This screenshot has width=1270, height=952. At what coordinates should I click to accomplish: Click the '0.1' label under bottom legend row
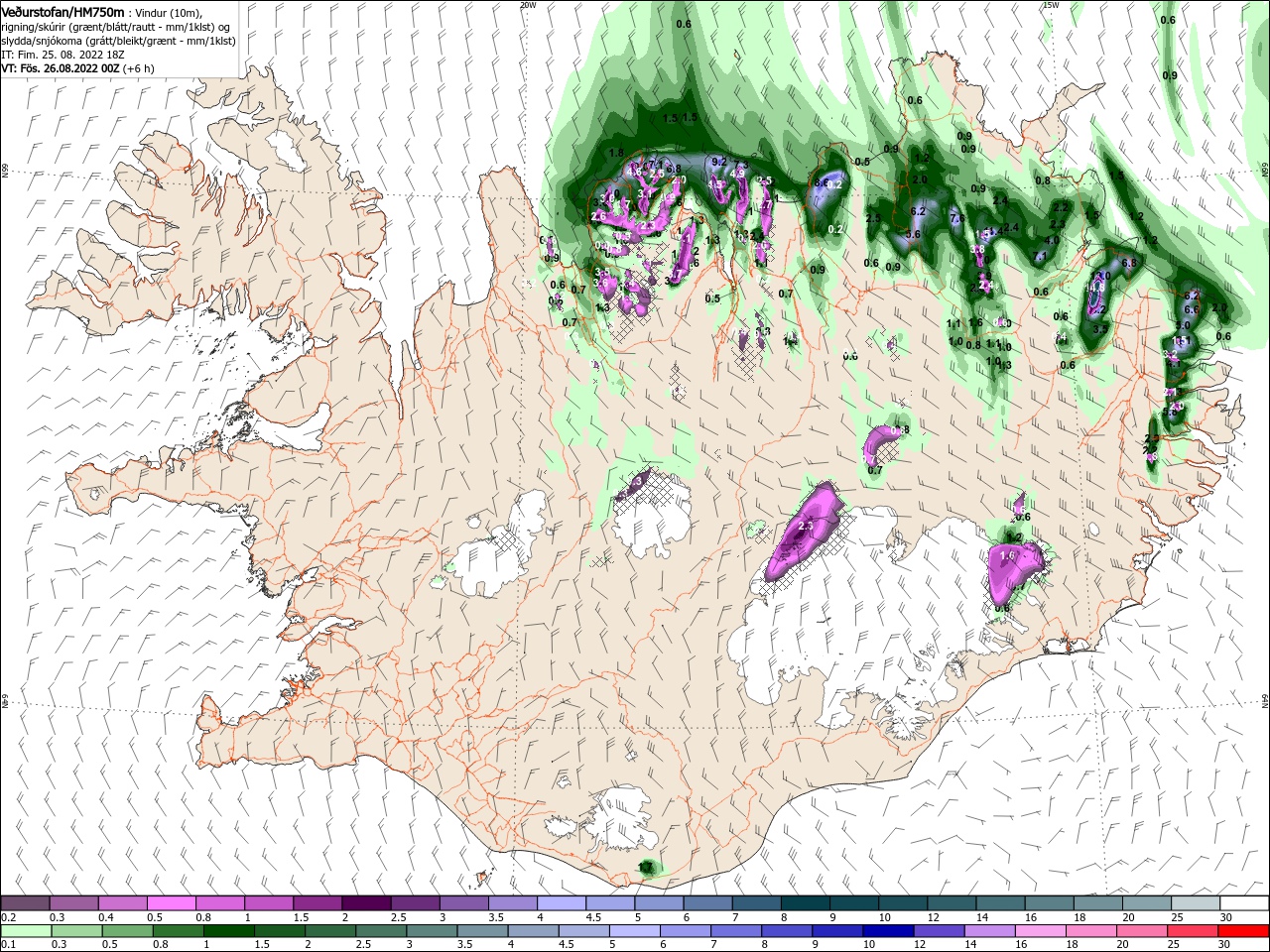tap(8, 945)
